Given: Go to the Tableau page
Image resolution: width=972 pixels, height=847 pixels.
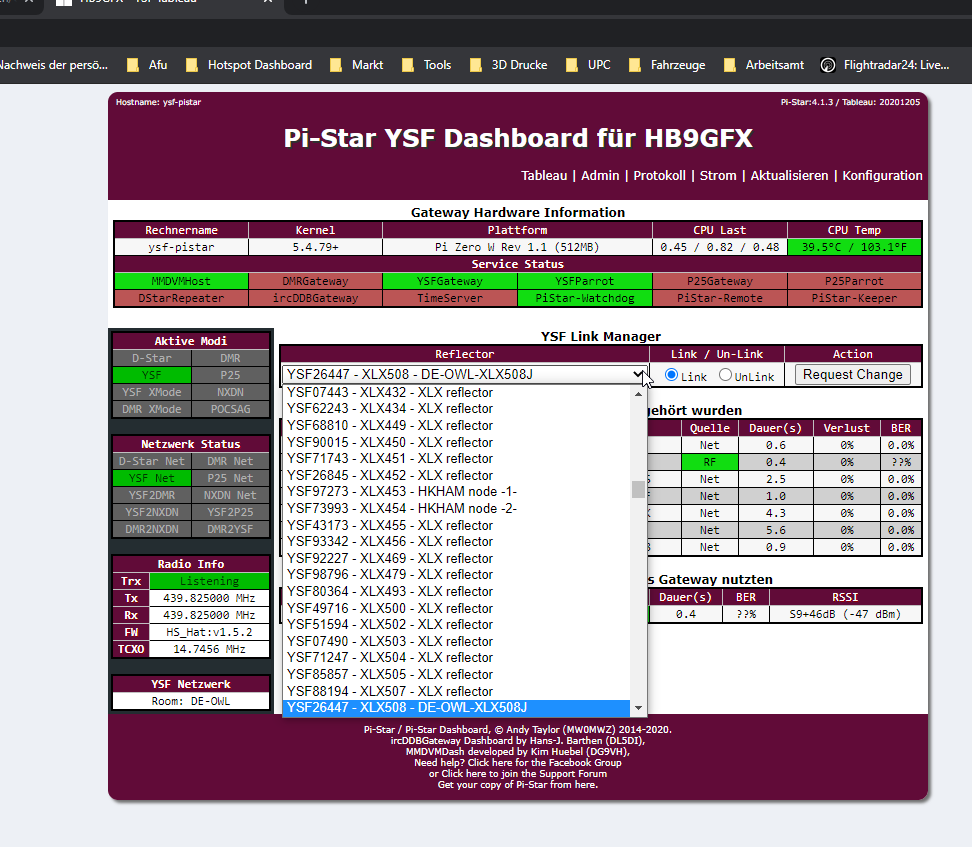Looking at the screenshot, I should coord(544,175).
